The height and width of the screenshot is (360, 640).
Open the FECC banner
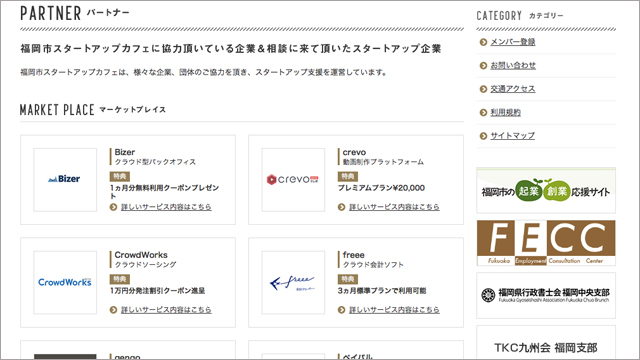click(x=546, y=243)
